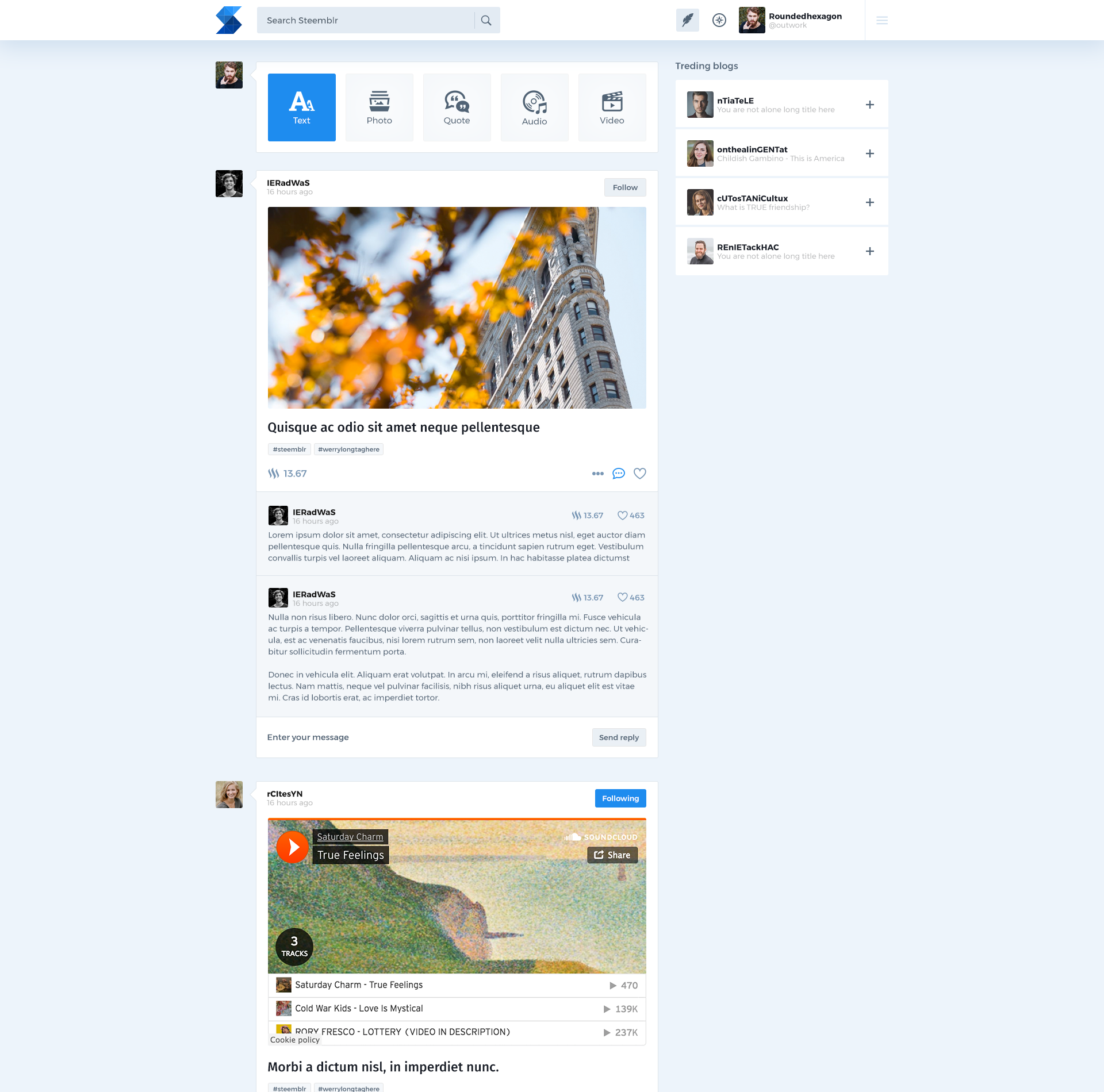This screenshot has width=1104, height=1092.
Task: Open the compass explore icon
Action: pyautogui.click(x=719, y=20)
